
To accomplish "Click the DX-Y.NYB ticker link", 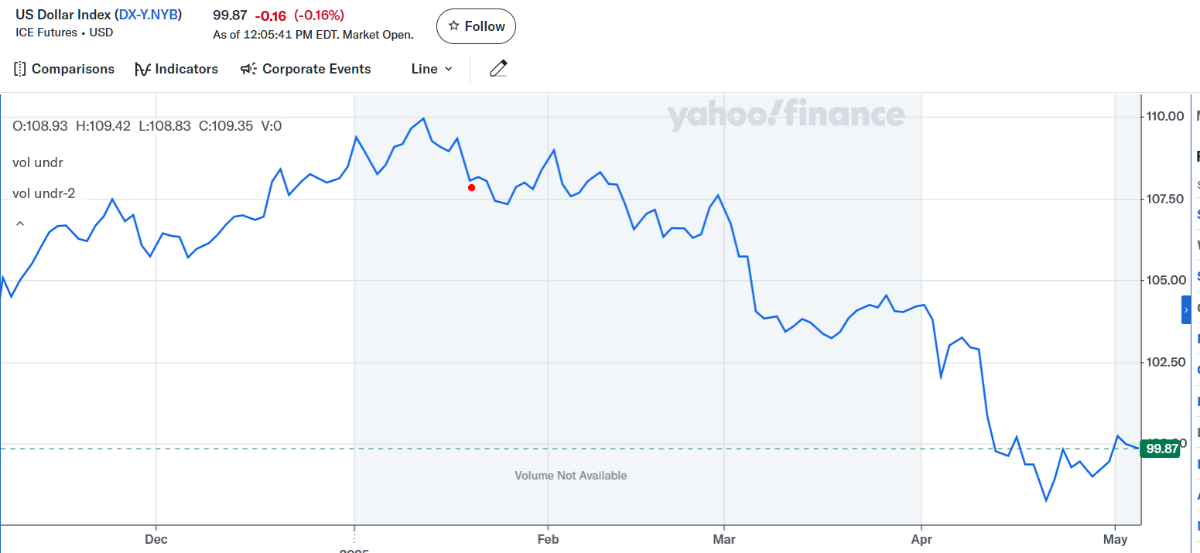I will [x=149, y=14].
